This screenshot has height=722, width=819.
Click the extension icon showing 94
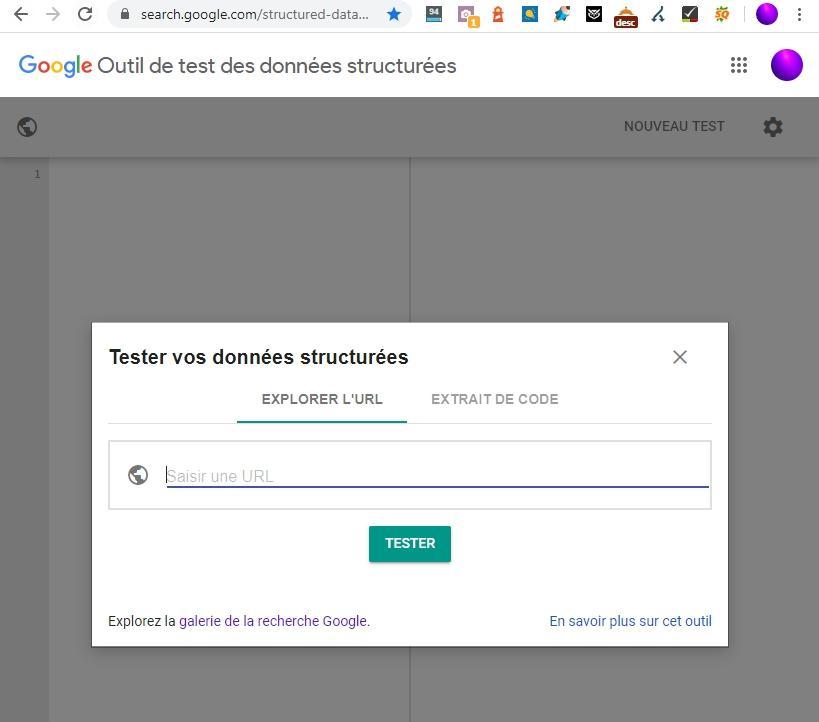tap(434, 15)
